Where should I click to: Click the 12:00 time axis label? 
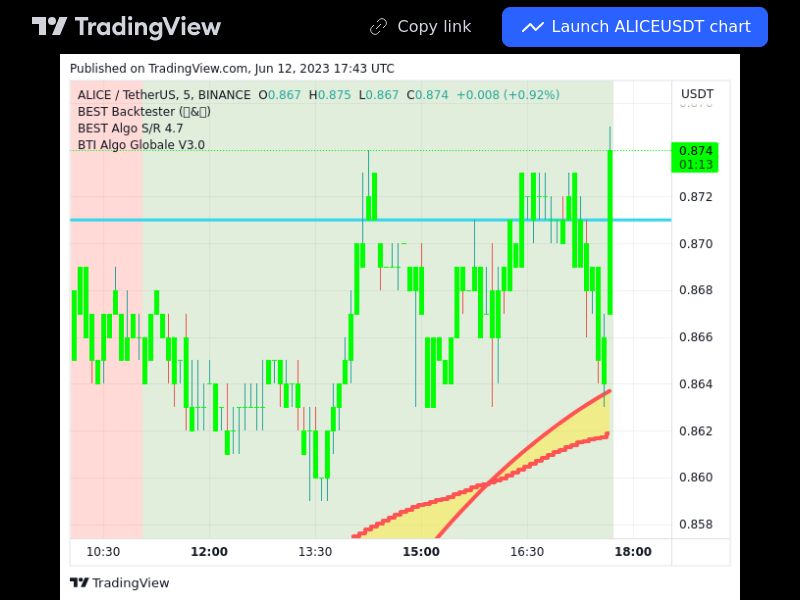(209, 552)
